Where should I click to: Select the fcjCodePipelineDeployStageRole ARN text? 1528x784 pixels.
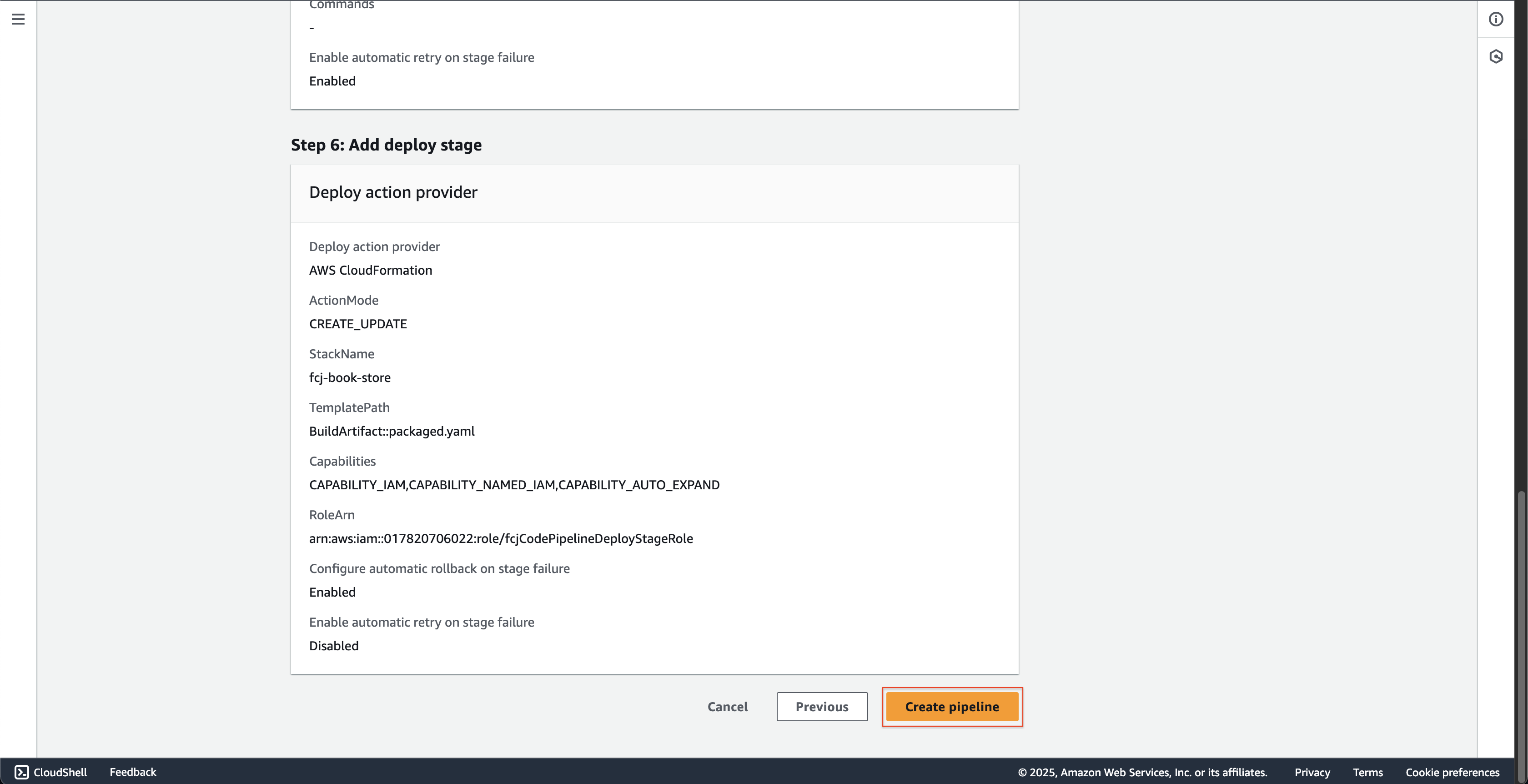501,538
